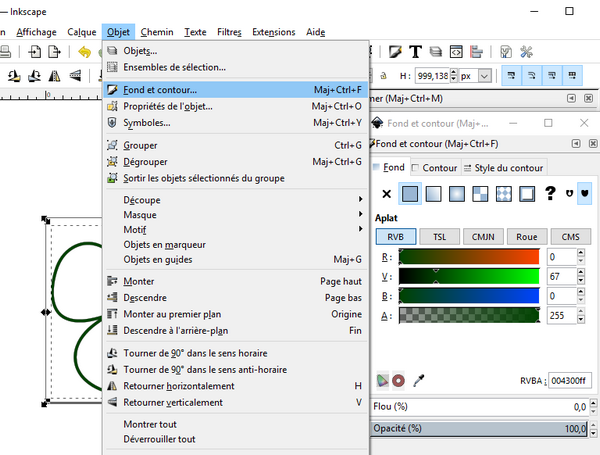
Task: Select linear gradient fill icon
Action: pyautogui.click(x=433, y=194)
